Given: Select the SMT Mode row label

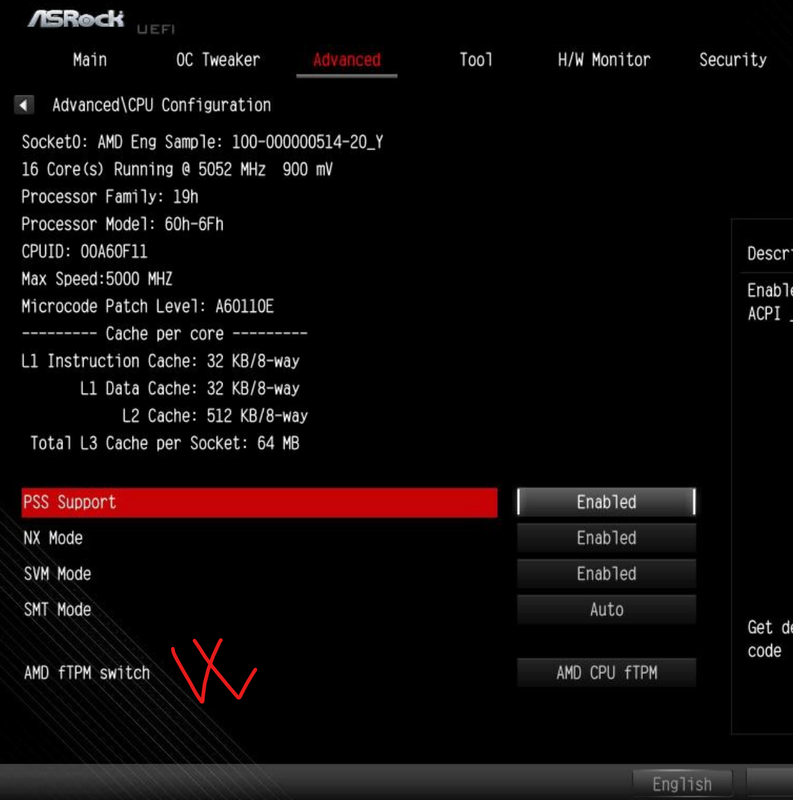Looking at the screenshot, I should click(57, 610).
